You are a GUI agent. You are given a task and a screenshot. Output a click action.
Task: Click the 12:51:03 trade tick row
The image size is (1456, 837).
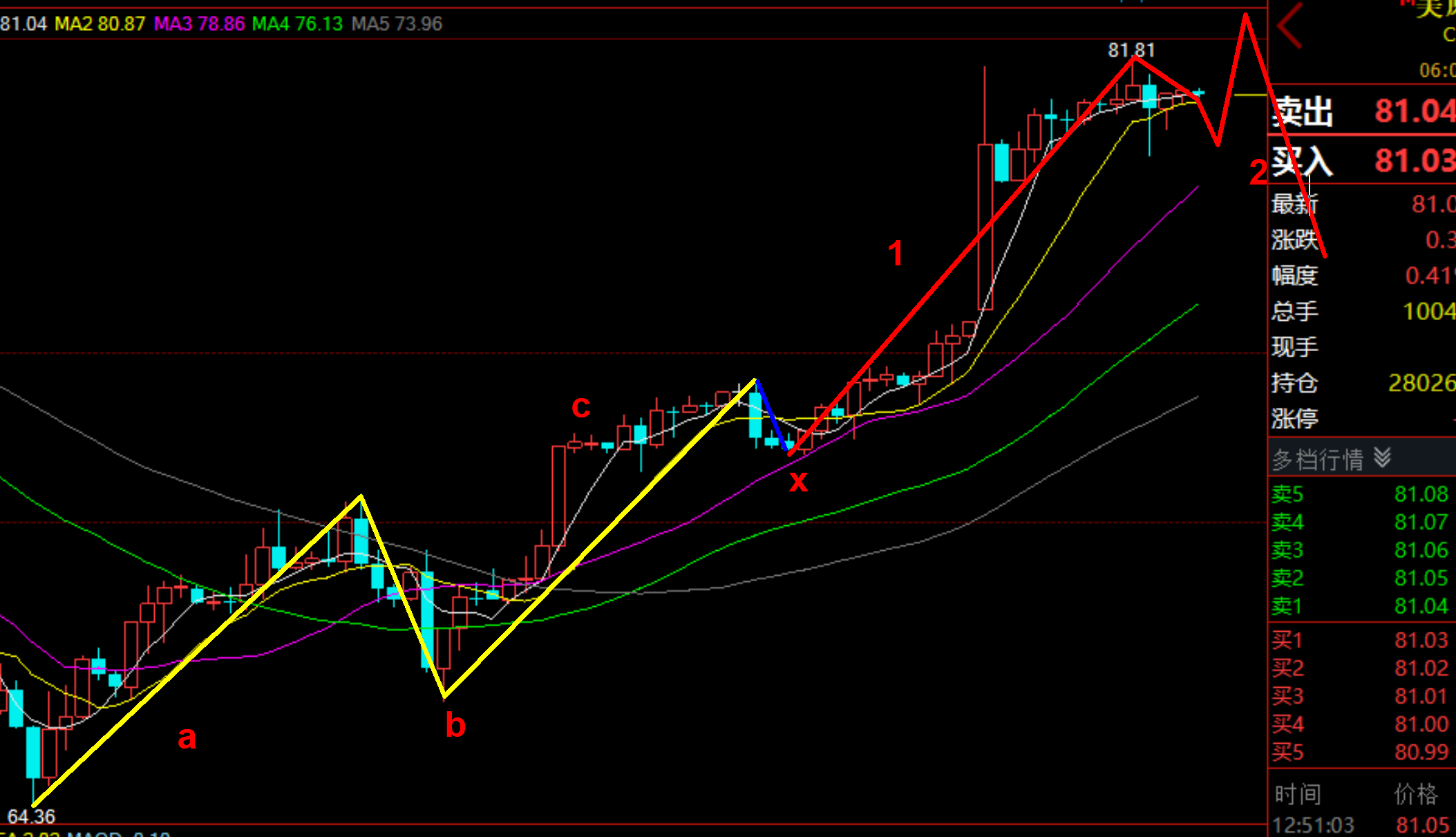click(1363, 825)
